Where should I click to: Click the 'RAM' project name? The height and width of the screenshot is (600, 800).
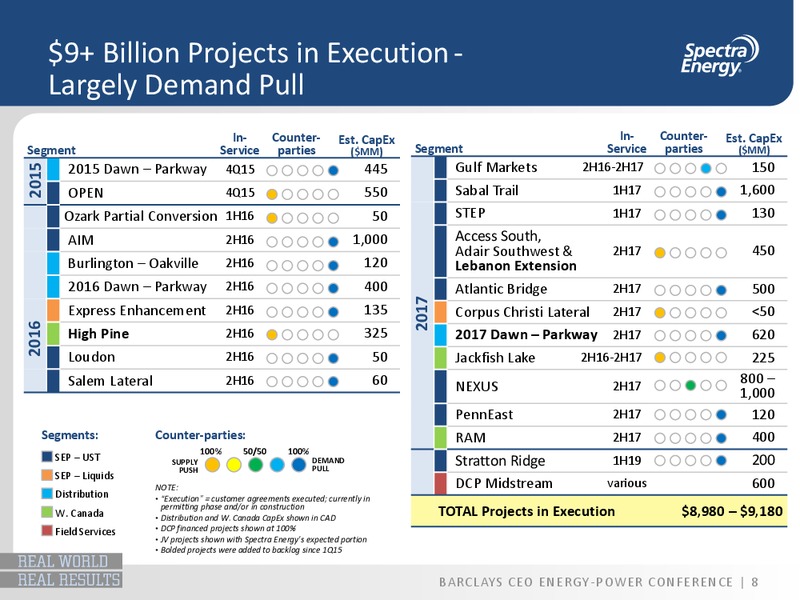tap(470, 438)
